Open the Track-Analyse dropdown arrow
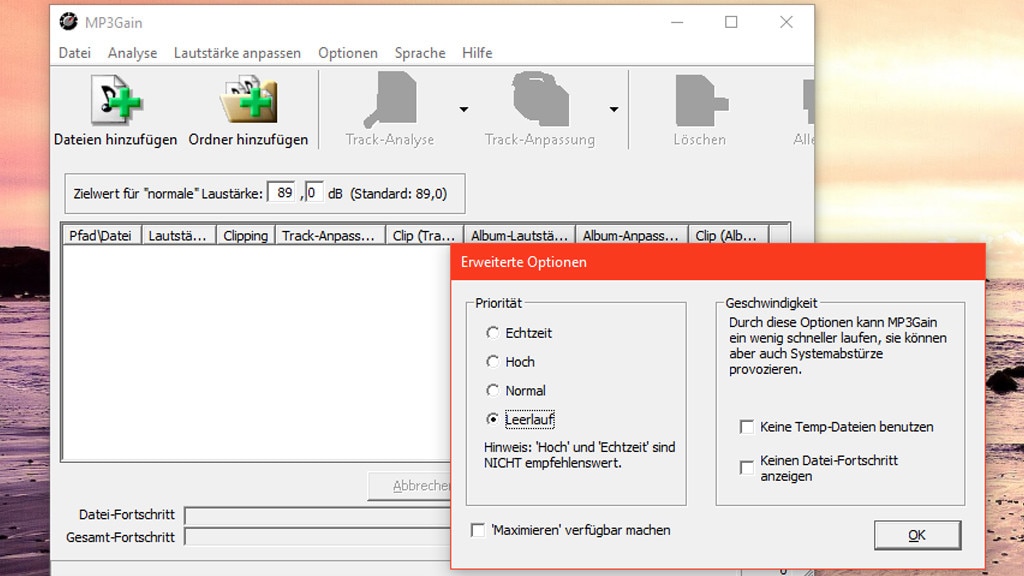 coord(464,109)
